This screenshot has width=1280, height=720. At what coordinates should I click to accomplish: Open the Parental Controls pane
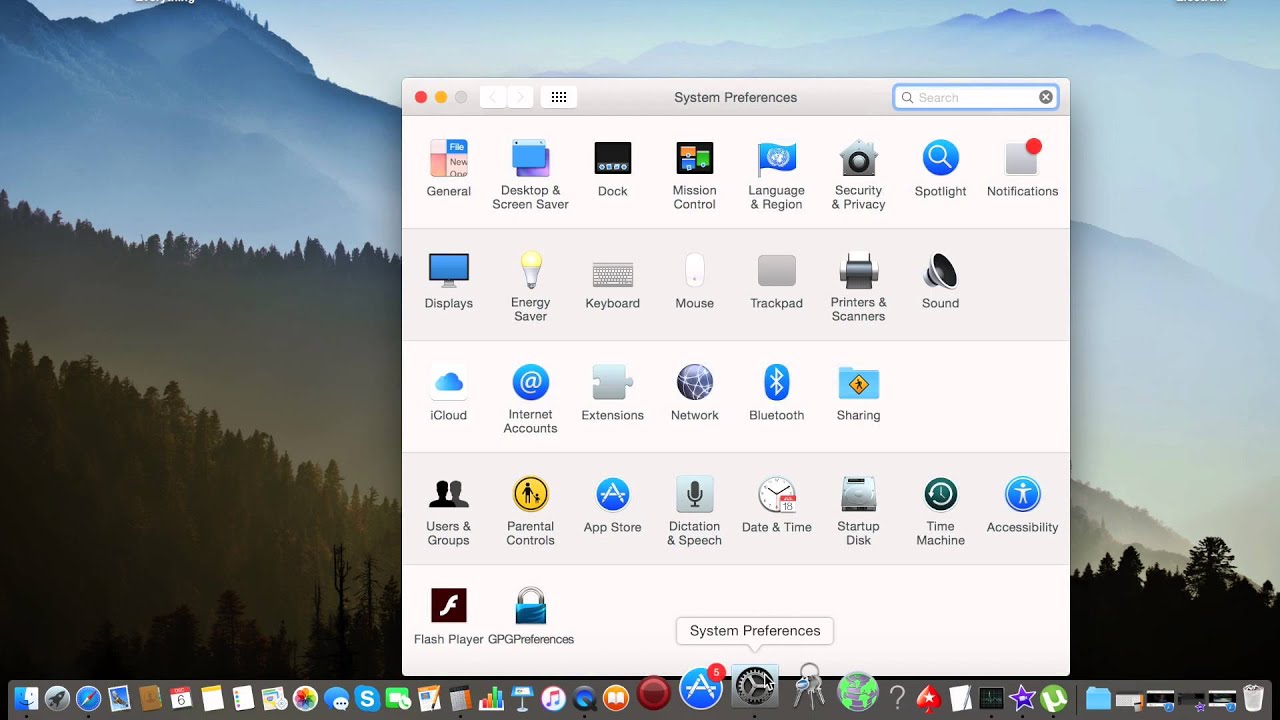coord(530,511)
